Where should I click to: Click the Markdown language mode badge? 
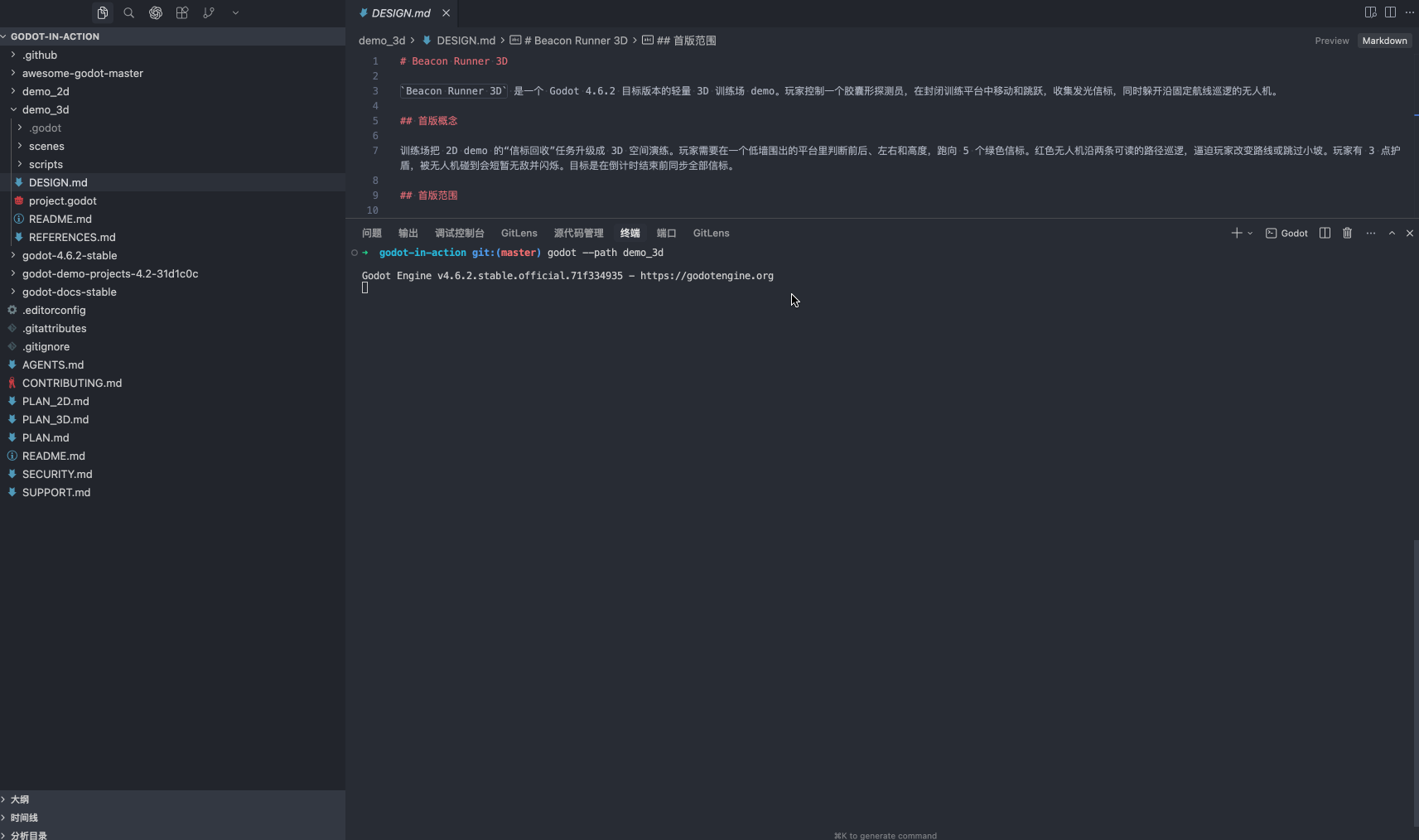tap(1383, 40)
